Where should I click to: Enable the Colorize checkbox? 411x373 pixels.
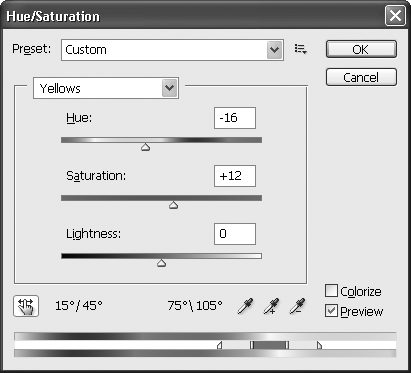pyautogui.click(x=331, y=291)
